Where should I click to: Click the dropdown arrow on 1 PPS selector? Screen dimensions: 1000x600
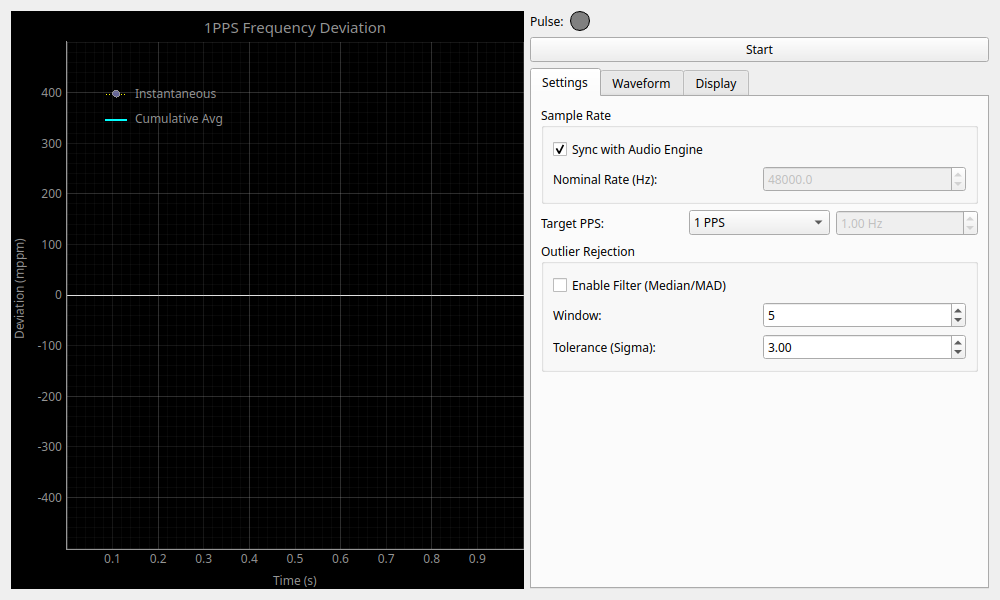click(x=816, y=222)
